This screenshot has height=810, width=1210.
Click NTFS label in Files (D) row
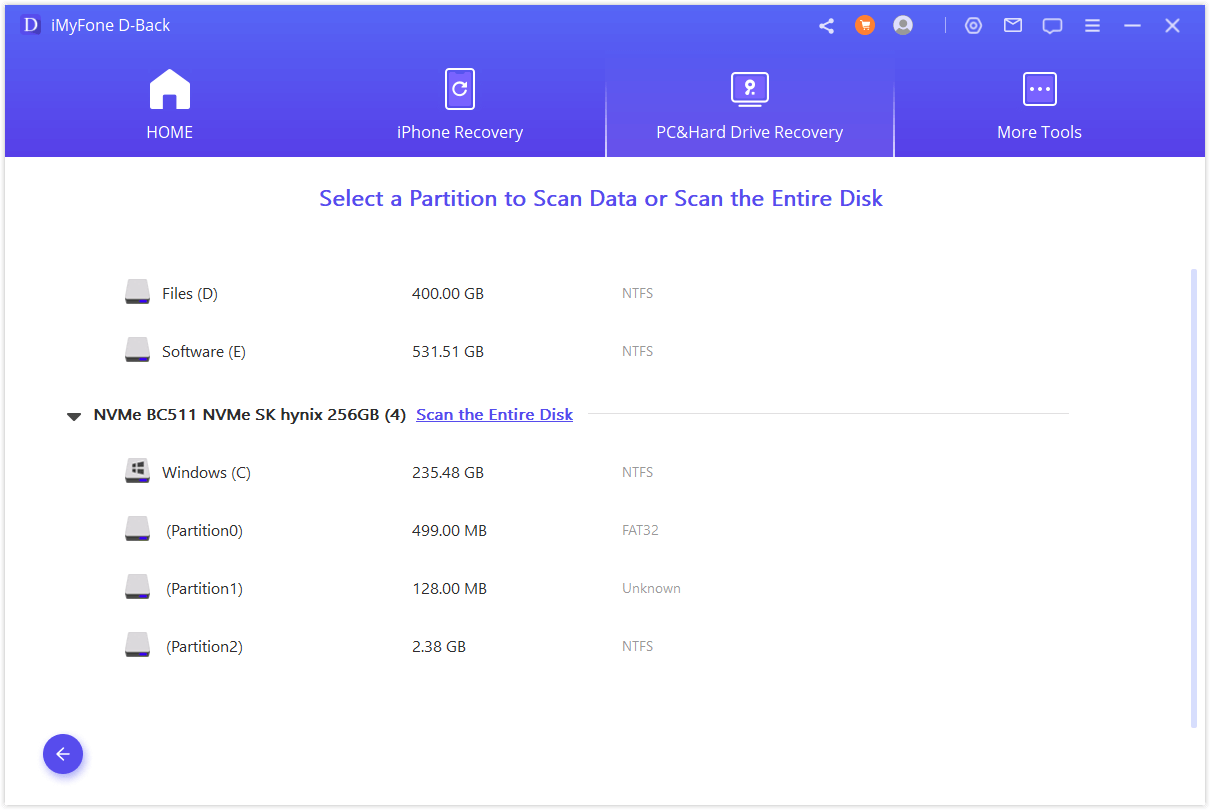point(637,293)
